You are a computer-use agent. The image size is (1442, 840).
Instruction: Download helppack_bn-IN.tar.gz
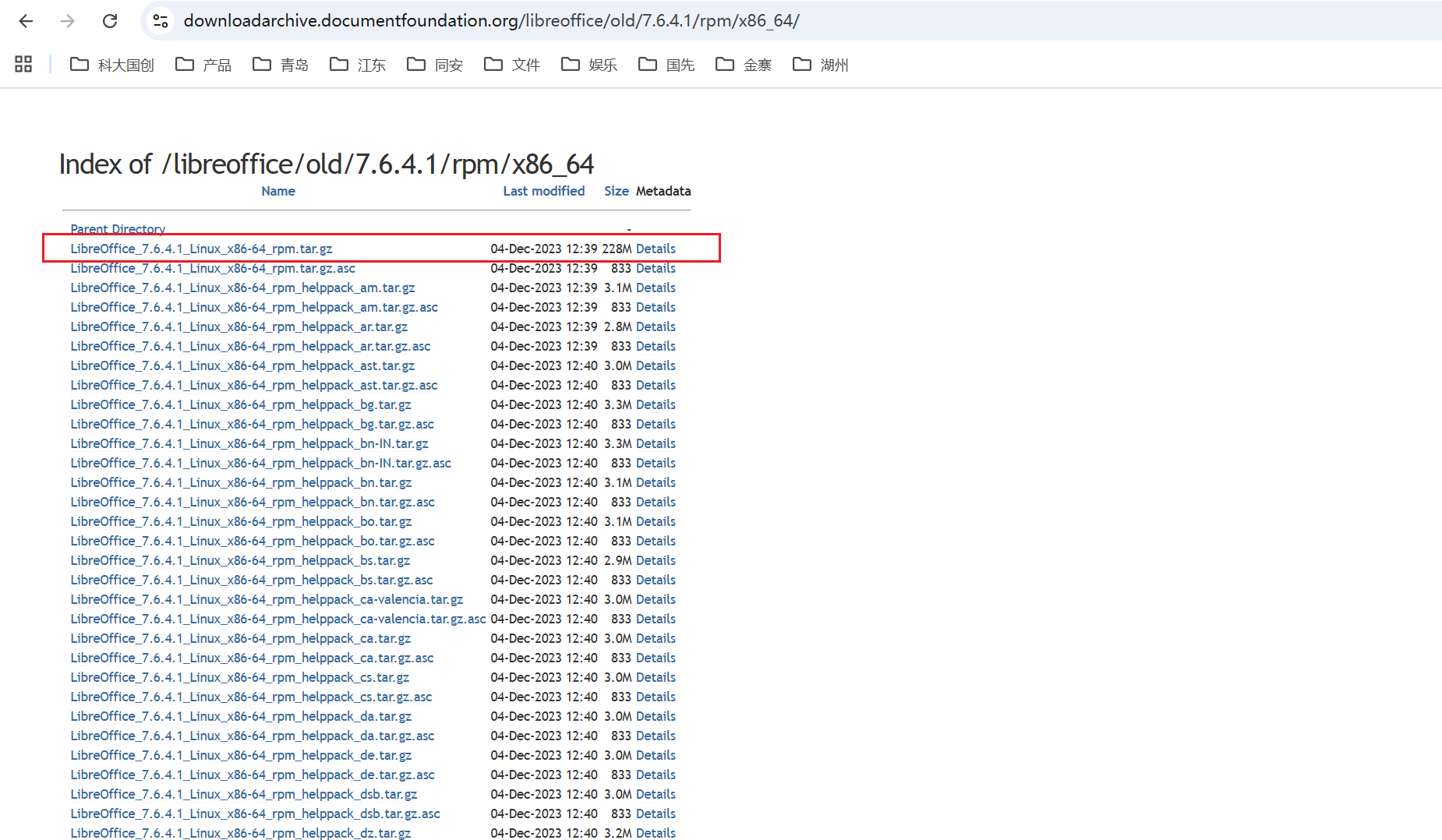(x=249, y=443)
